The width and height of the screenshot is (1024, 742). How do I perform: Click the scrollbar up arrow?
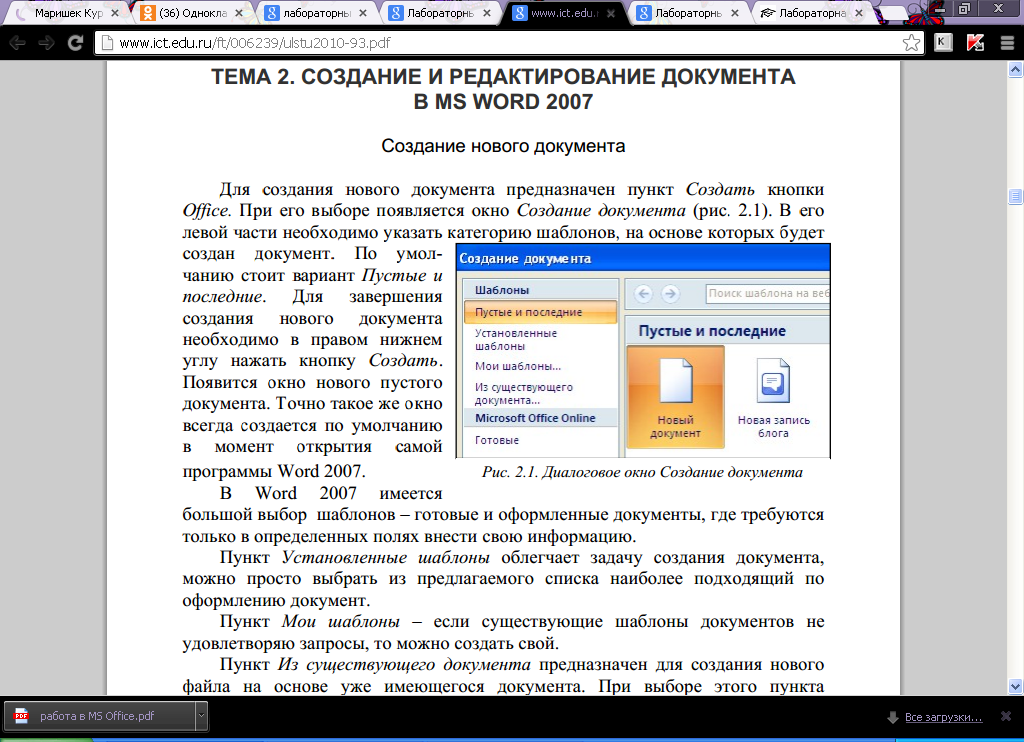(1016, 69)
